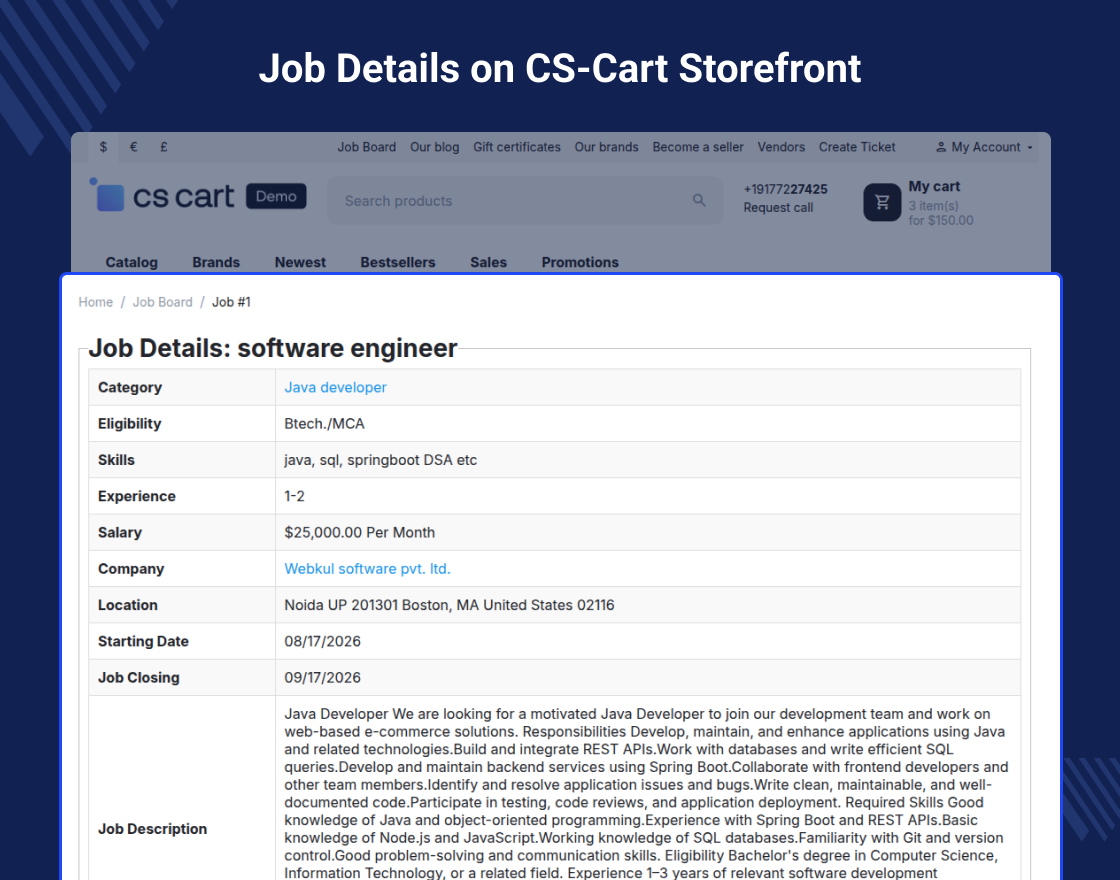Click the phone number +19177227425
The height and width of the screenshot is (880, 1120).
(785, 189)
